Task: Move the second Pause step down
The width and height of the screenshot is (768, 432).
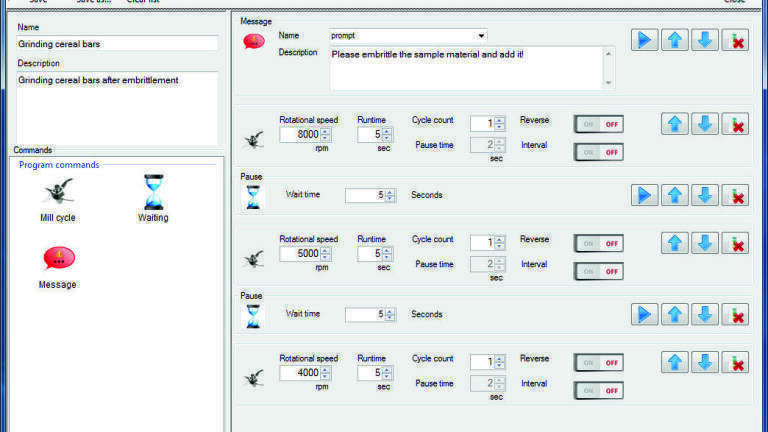Action: pos(705,314)
